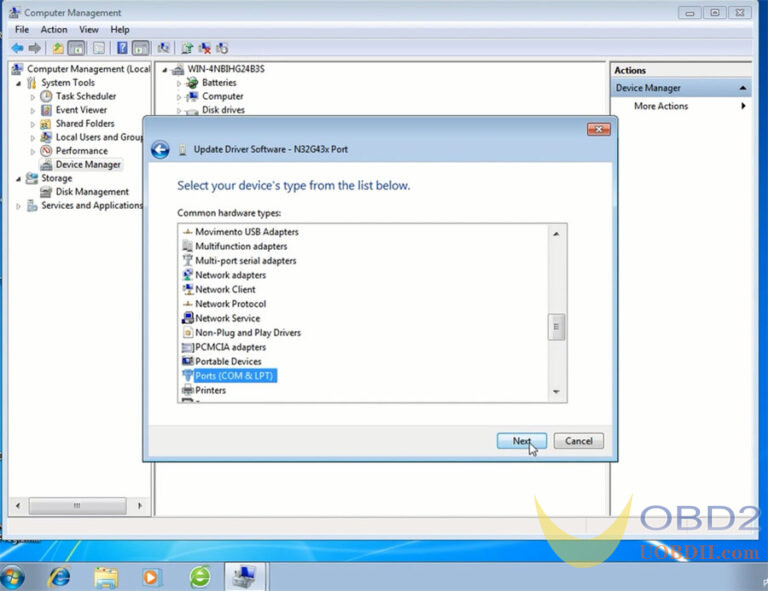Collapse the System Tools tree node
This screenshot has width=768, height=591.
(19, 83)
